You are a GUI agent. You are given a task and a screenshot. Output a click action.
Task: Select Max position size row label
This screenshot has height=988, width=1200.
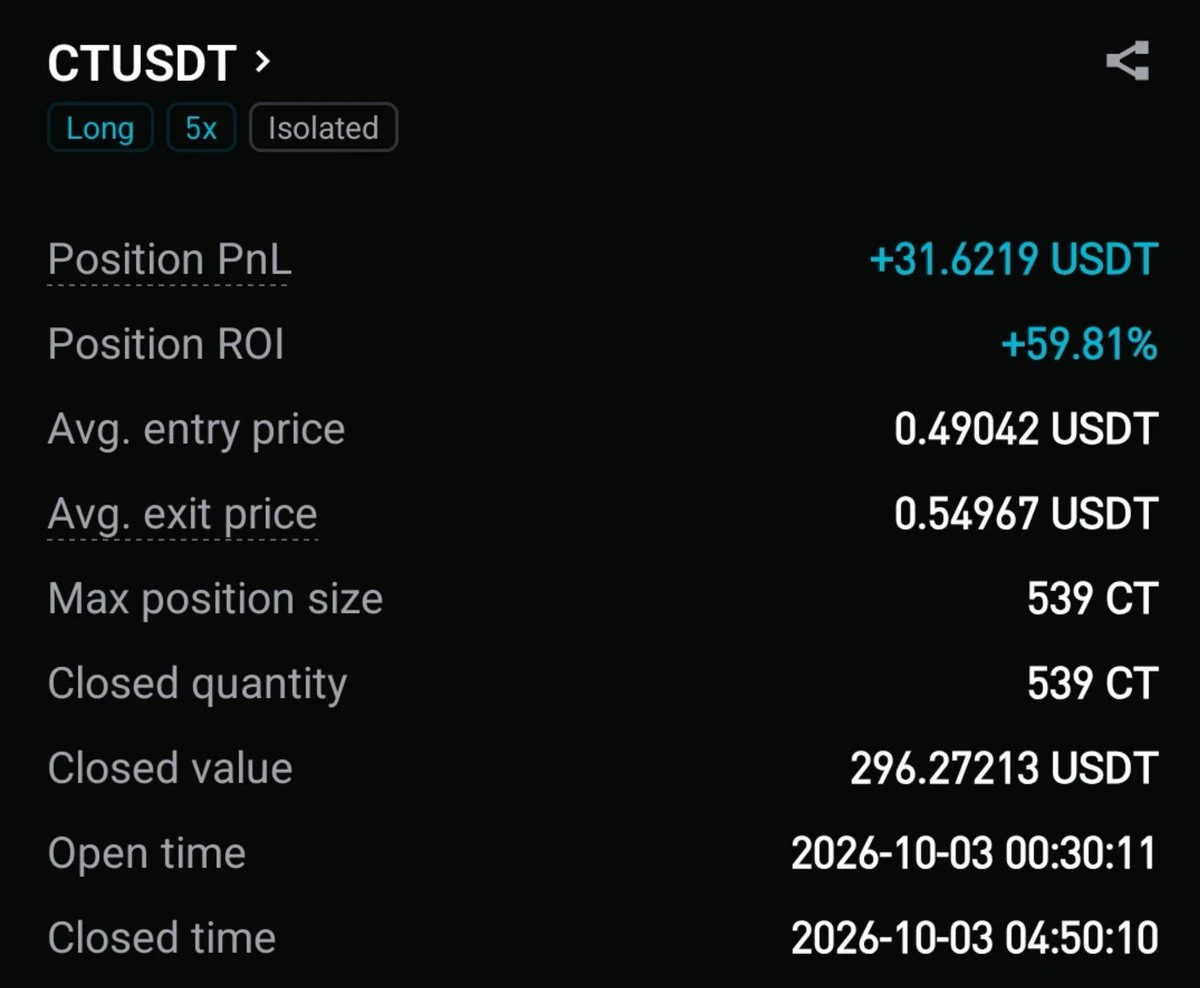215,599
